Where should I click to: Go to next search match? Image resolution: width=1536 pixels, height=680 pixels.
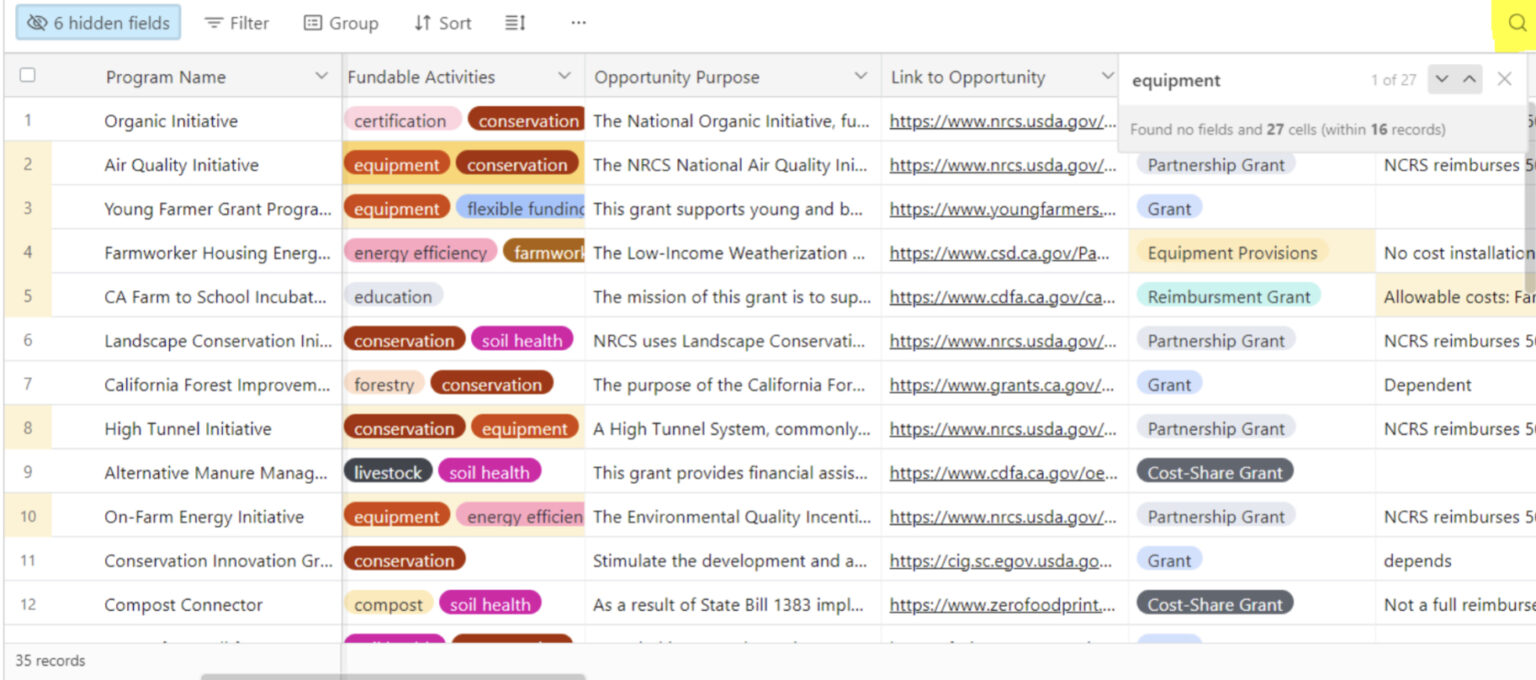tap(1441, 80)
